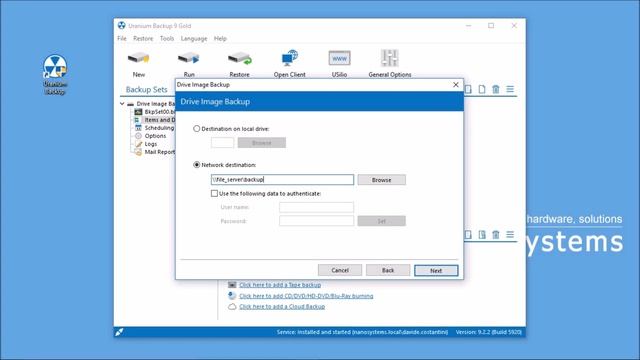The image size is (640, 360).
Task: Open the Scheduling tree item
Action: pos(155,128)
